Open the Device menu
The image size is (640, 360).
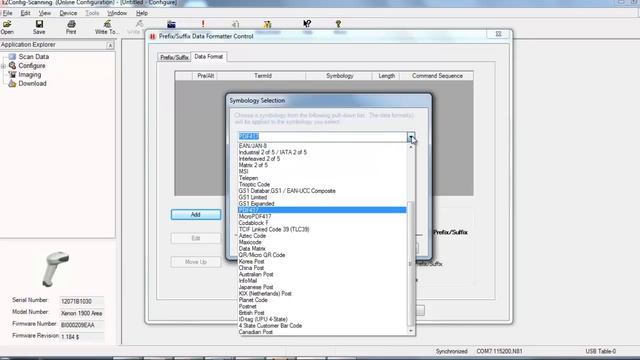(68, 13)
